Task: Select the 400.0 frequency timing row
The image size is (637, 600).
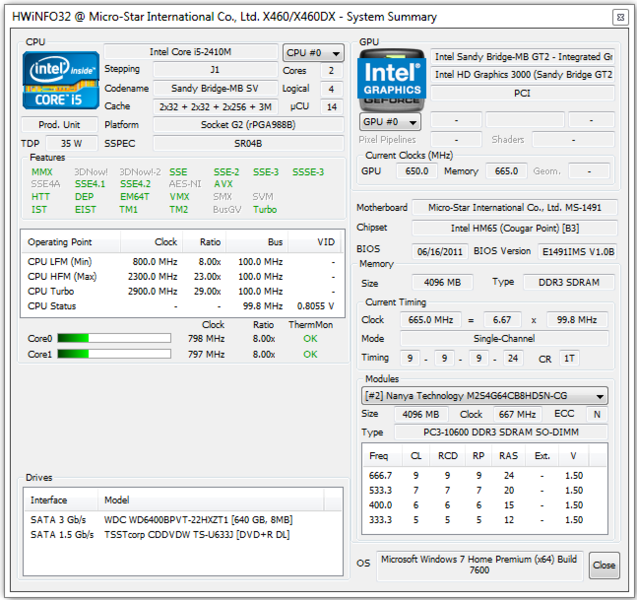Action: [484, 505]
